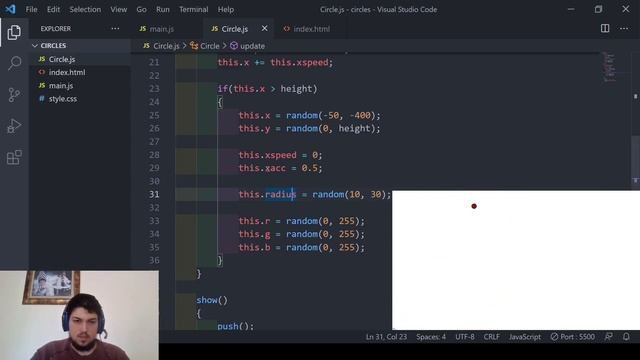
Task: Restore down the VS Code window
Action: [x=598, y=9]
